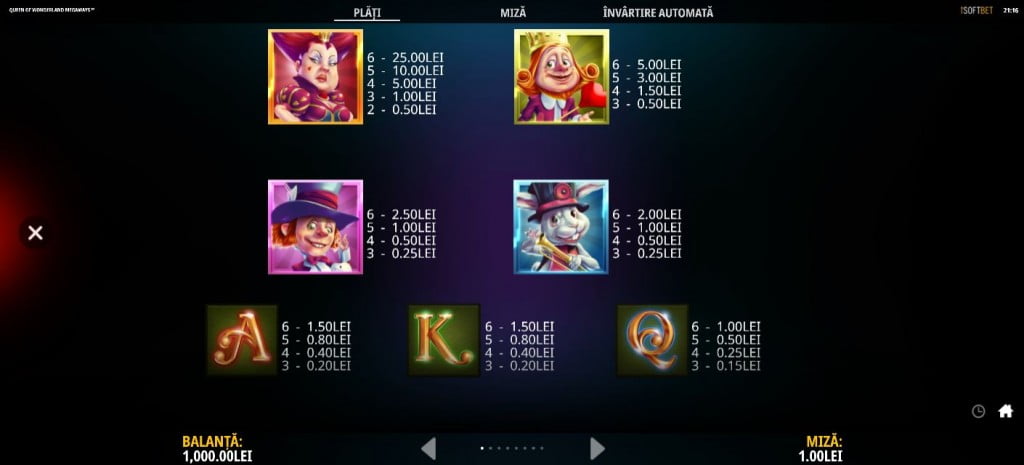The width and height of the screenshot is (1024, 465).
Task: Go to the previous paytable page arrow
Action: pos(428,449)
